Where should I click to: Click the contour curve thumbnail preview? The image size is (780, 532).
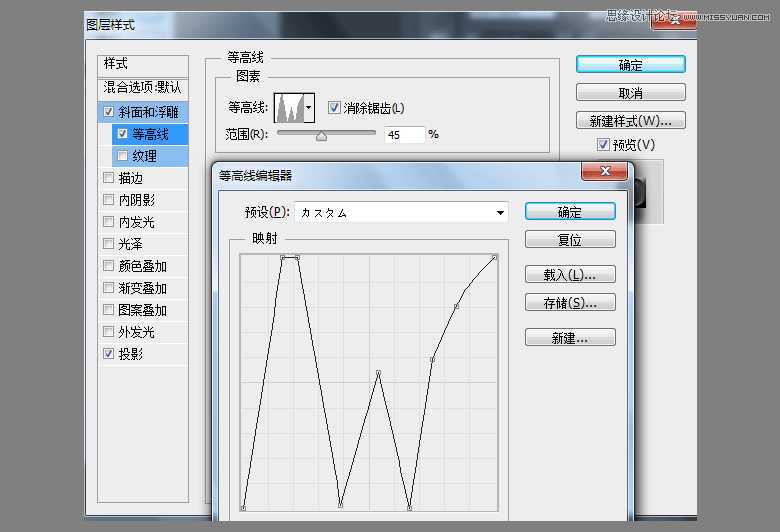290,107
